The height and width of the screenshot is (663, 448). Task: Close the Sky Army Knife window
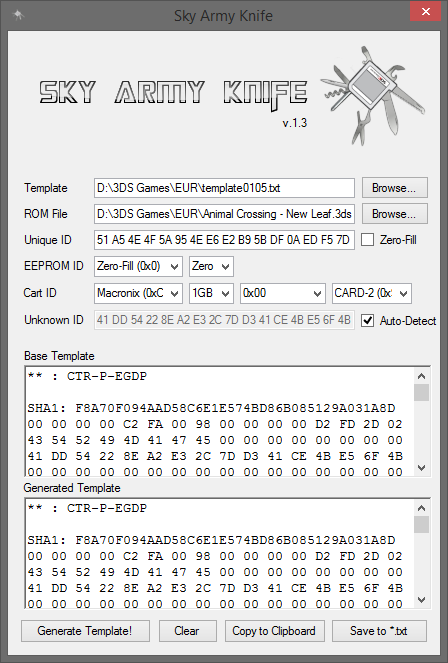tap(426, 12)
